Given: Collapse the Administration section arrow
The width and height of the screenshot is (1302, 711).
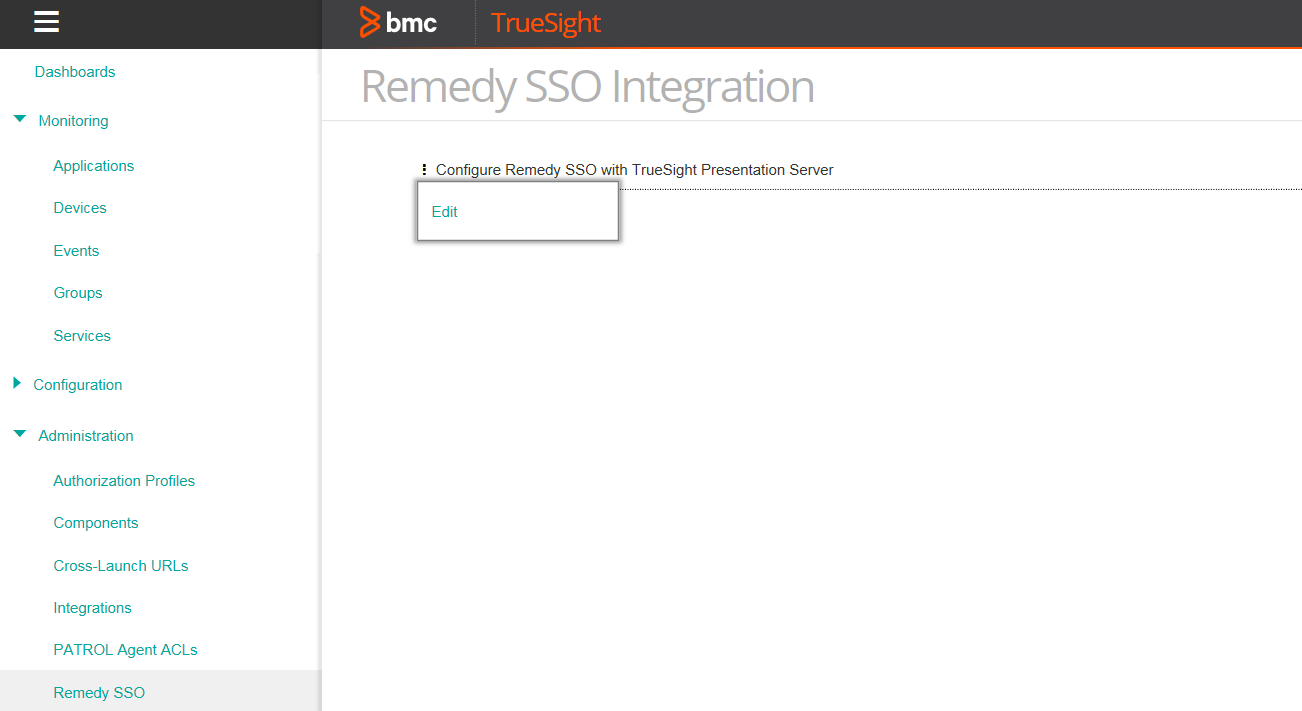Looking at the screenshot, I should tap(20, 435).
